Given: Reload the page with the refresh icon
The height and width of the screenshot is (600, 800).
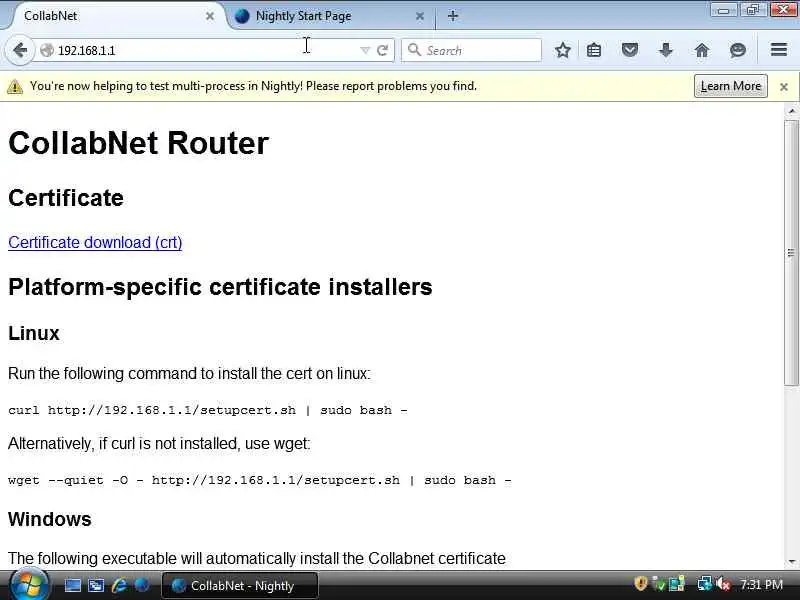Looking at the screenshot, I should [382, 50].
